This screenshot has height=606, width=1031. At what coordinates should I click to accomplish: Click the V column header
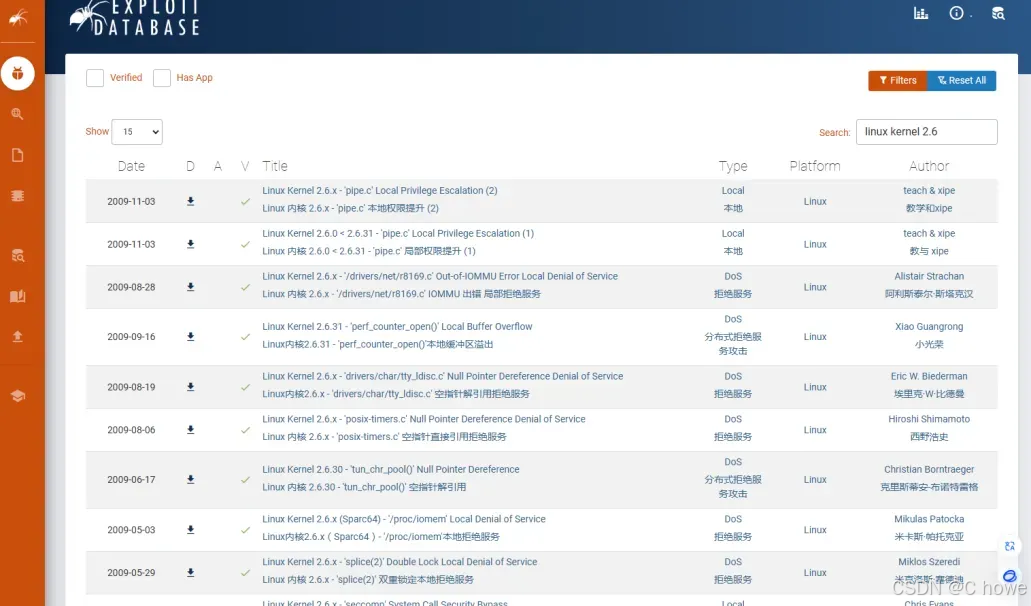click(x=245, y=166)
